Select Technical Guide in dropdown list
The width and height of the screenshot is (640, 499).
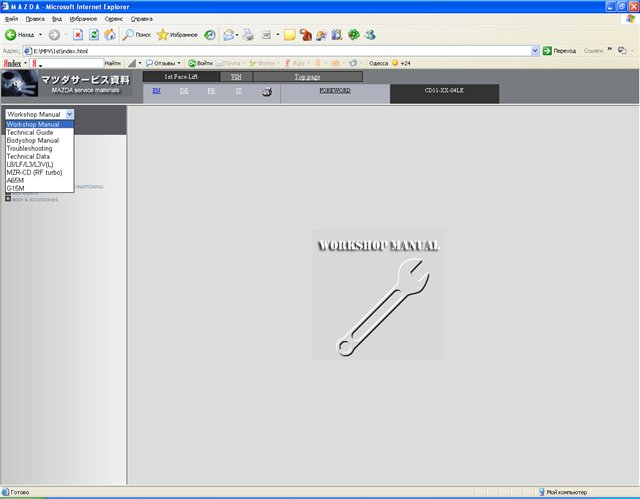point(40,133)
